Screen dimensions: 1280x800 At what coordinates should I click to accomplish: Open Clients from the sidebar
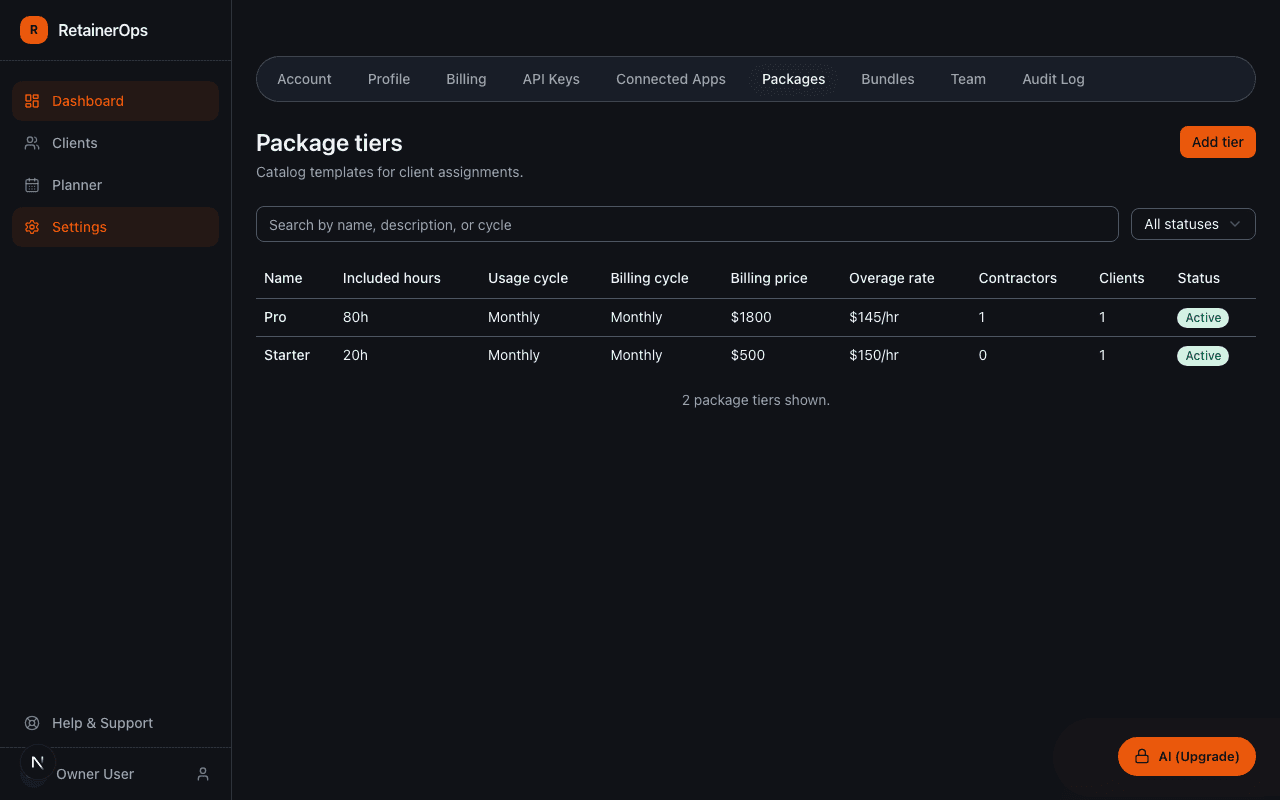pyautogui.click(x=115, y=143)
